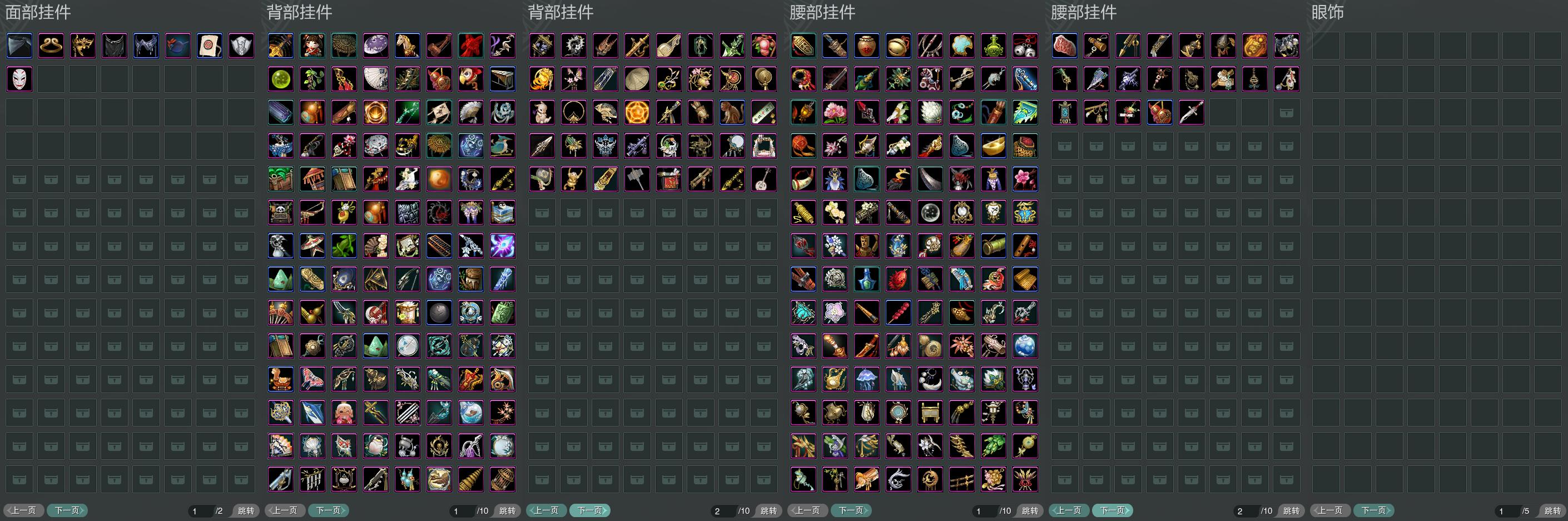Screen dimensions: 1568x521
Task: Go to previous page in second 背部挂件 panel
Action: tap(546, 510)
